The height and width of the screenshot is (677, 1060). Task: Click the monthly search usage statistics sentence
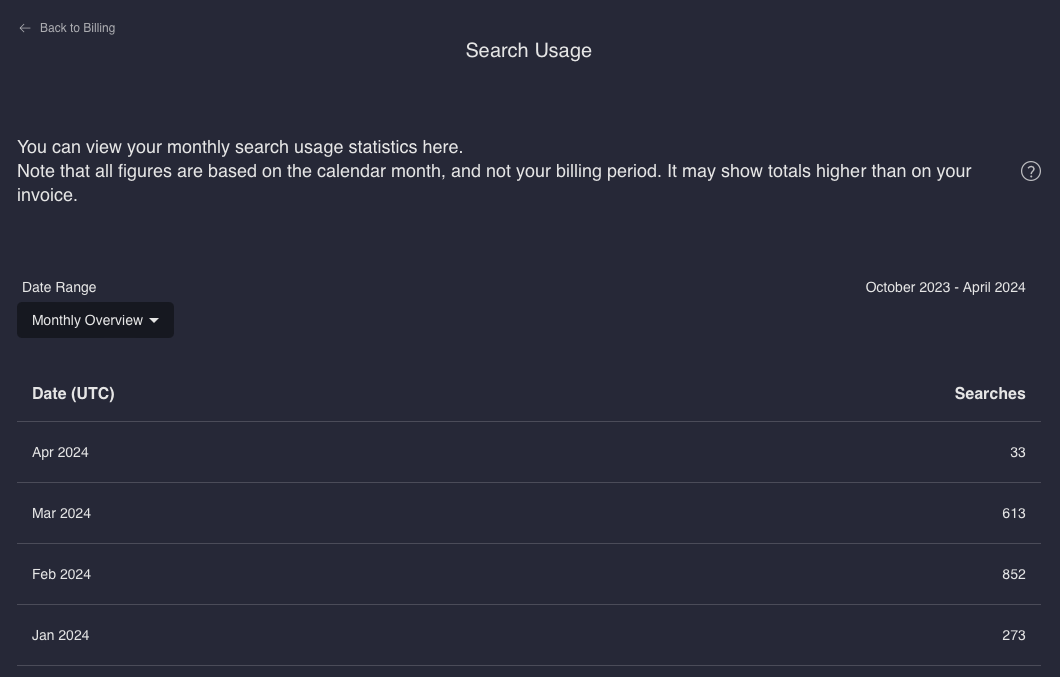pos(240,147)
